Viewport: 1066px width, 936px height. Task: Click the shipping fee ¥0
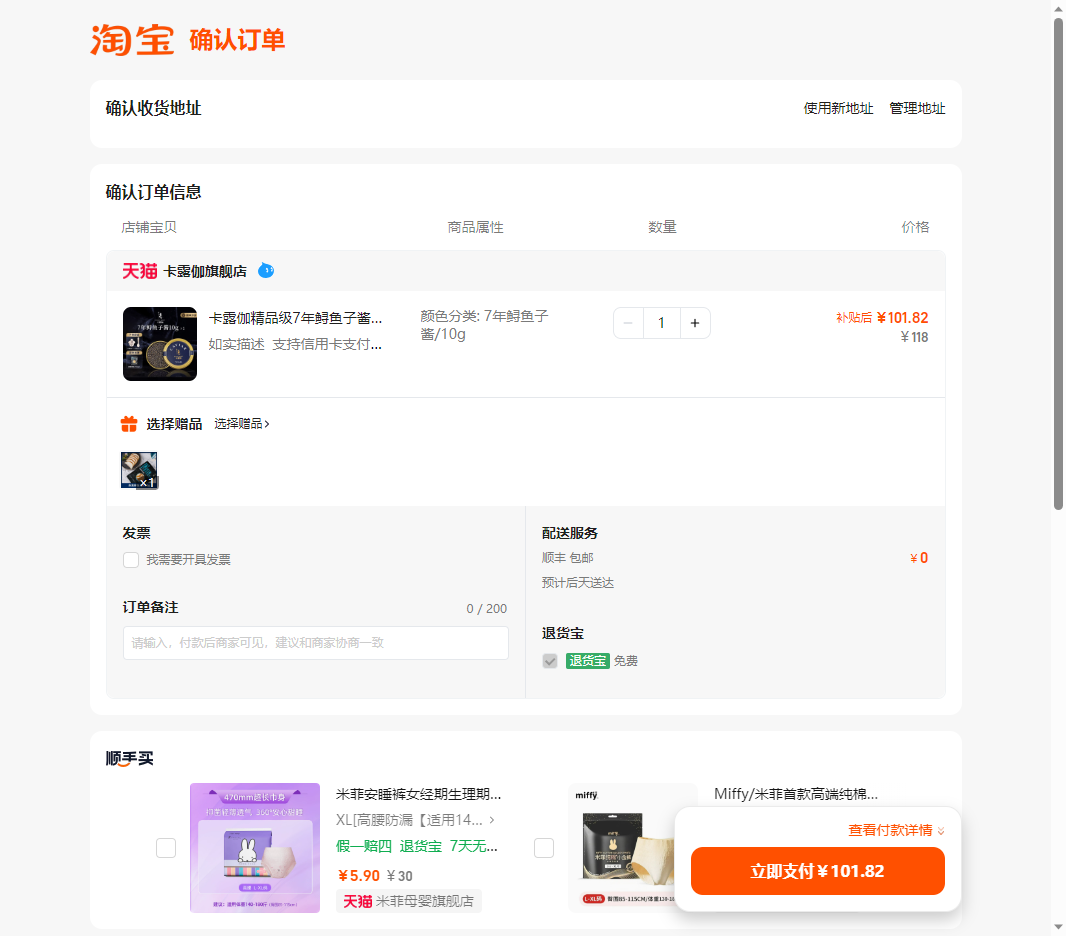click(x=919, y=558)
